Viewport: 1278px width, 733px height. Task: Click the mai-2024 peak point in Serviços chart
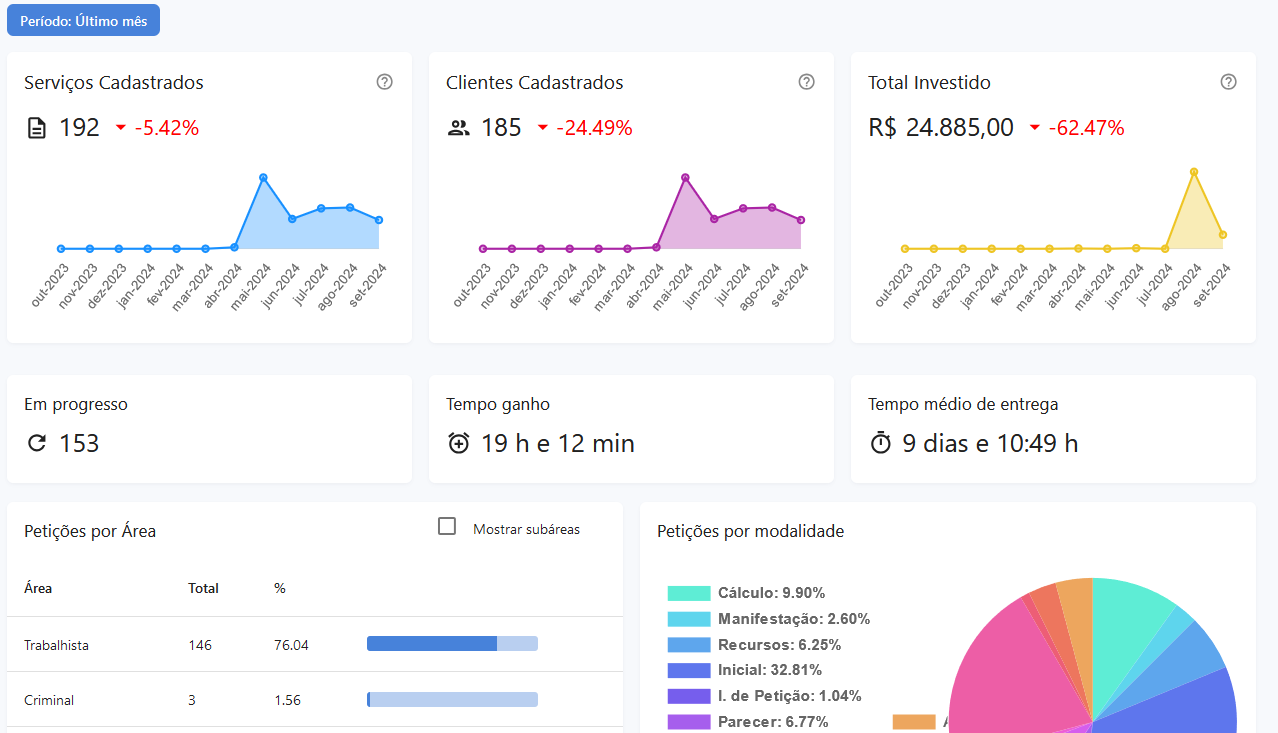[x=263, y=178]
